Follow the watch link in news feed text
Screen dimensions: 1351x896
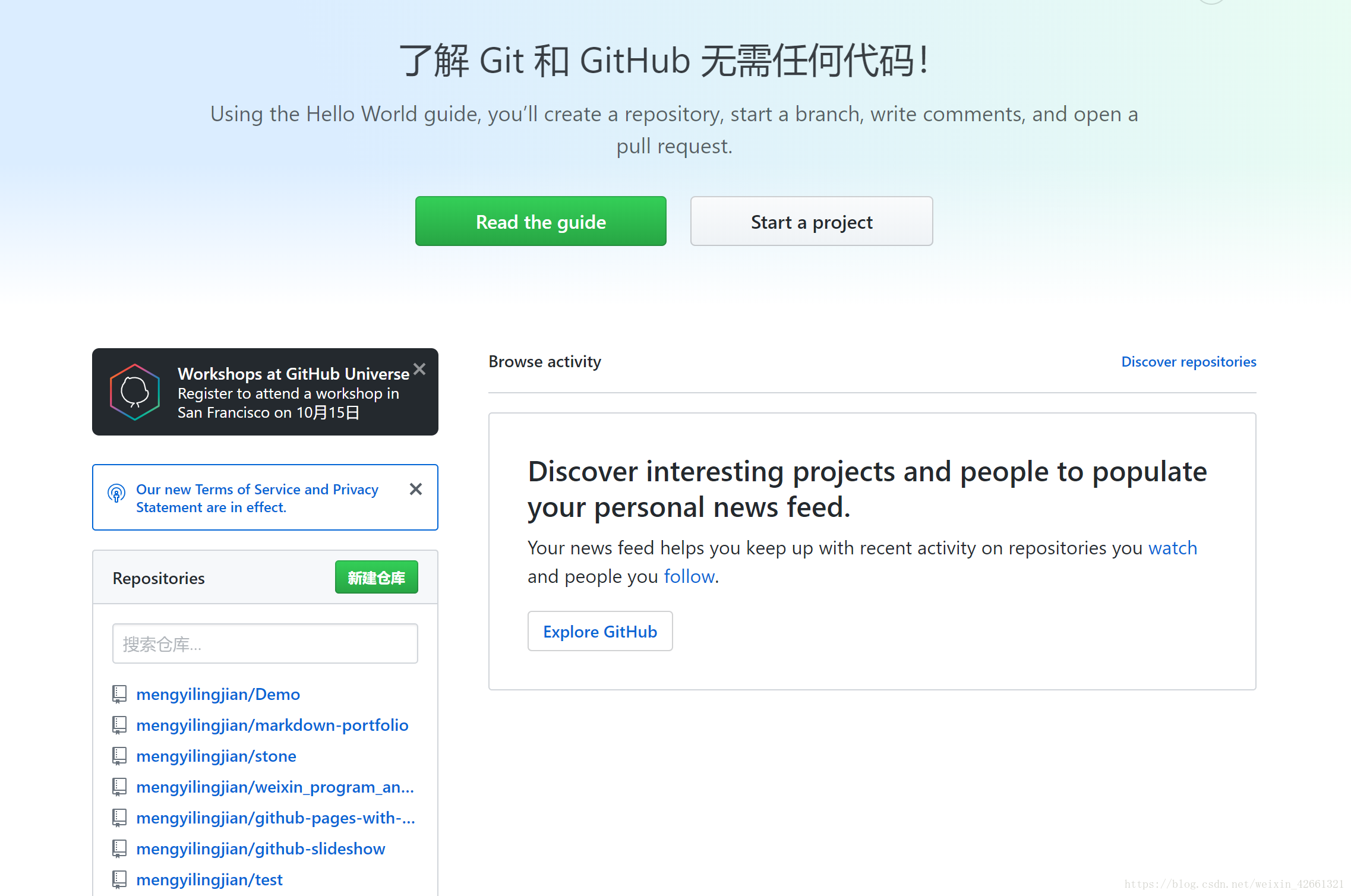point(1172,547)
